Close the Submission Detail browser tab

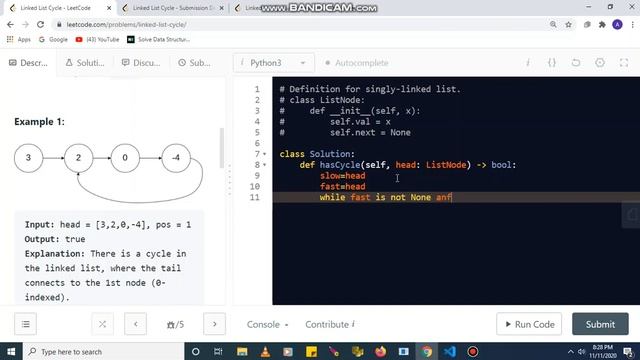tap(222, 8)
